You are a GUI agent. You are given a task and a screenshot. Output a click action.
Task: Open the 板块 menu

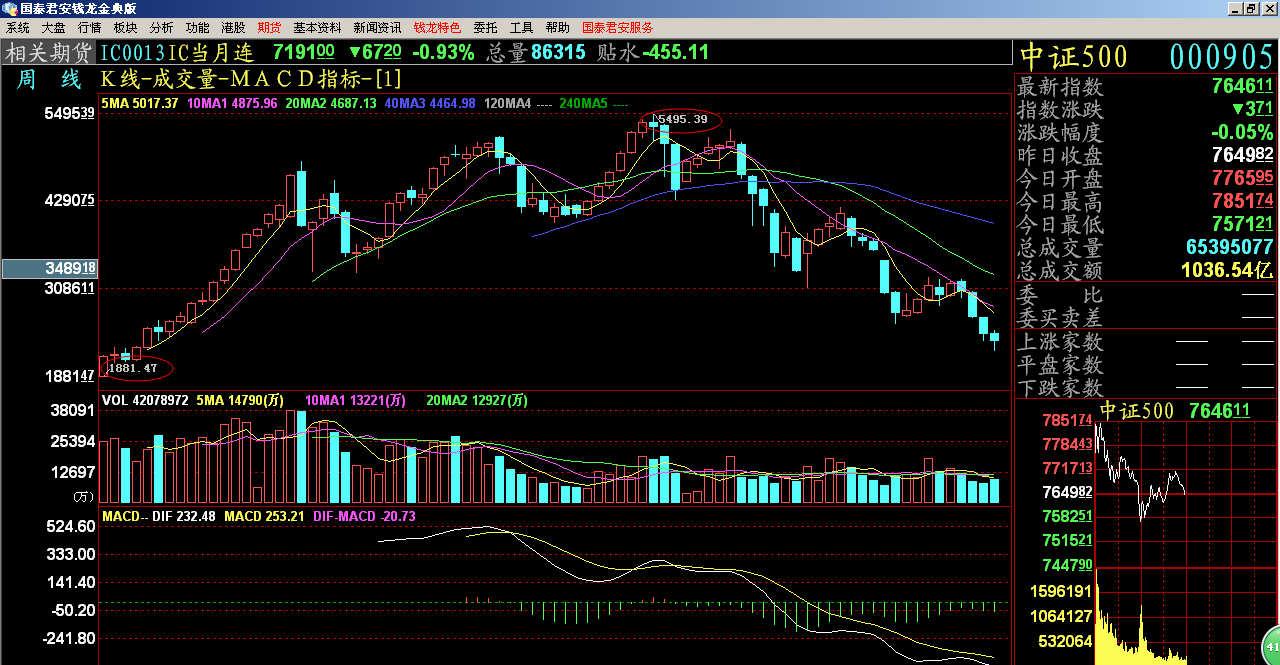tap(125, 28)
